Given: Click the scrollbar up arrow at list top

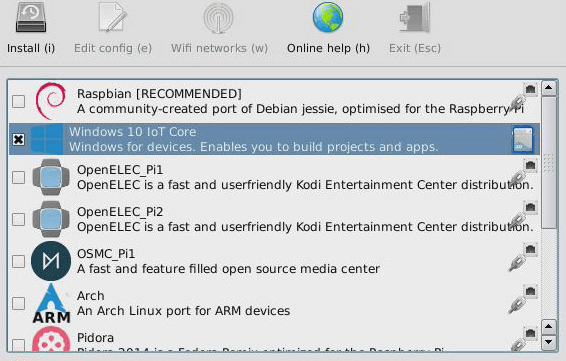Looking at the screenshot, I should tap(549, 88).
